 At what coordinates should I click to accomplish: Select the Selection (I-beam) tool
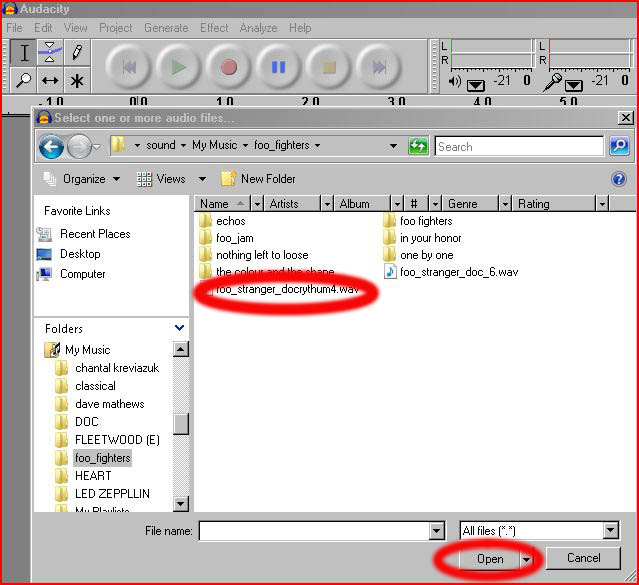[24, 53]
